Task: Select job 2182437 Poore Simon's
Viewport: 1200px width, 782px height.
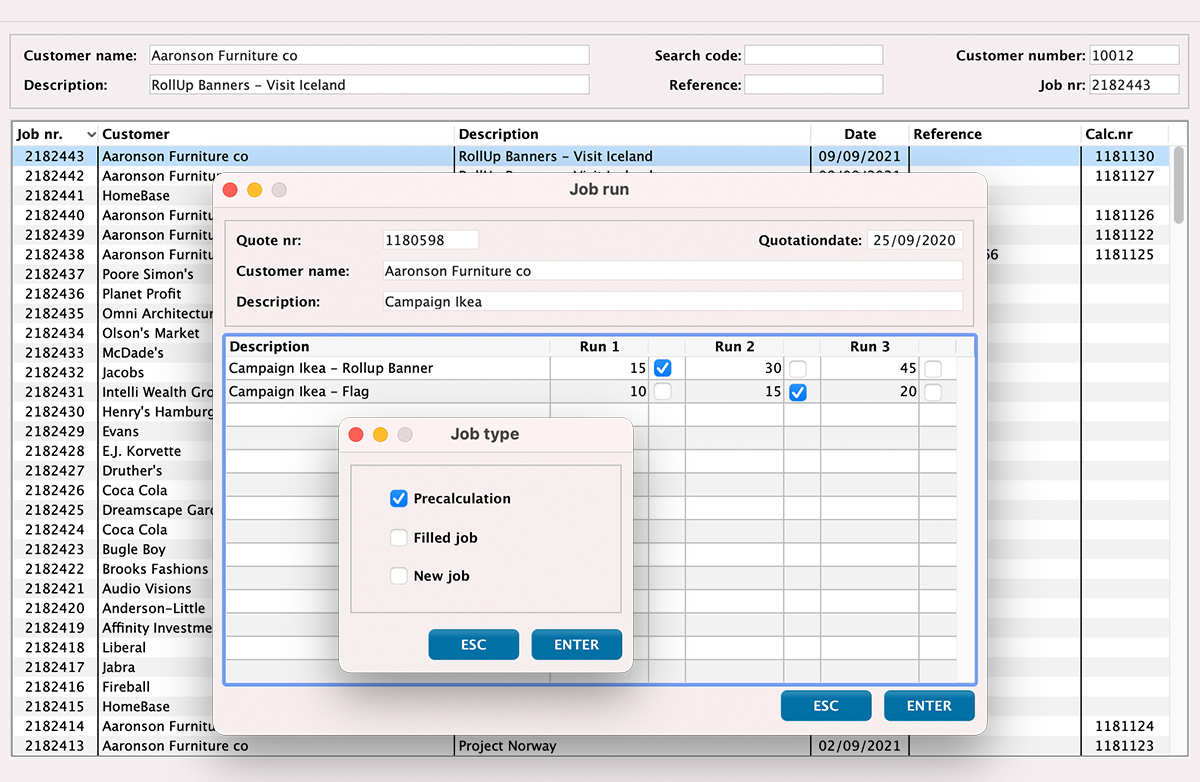Action: pos(113,274)
